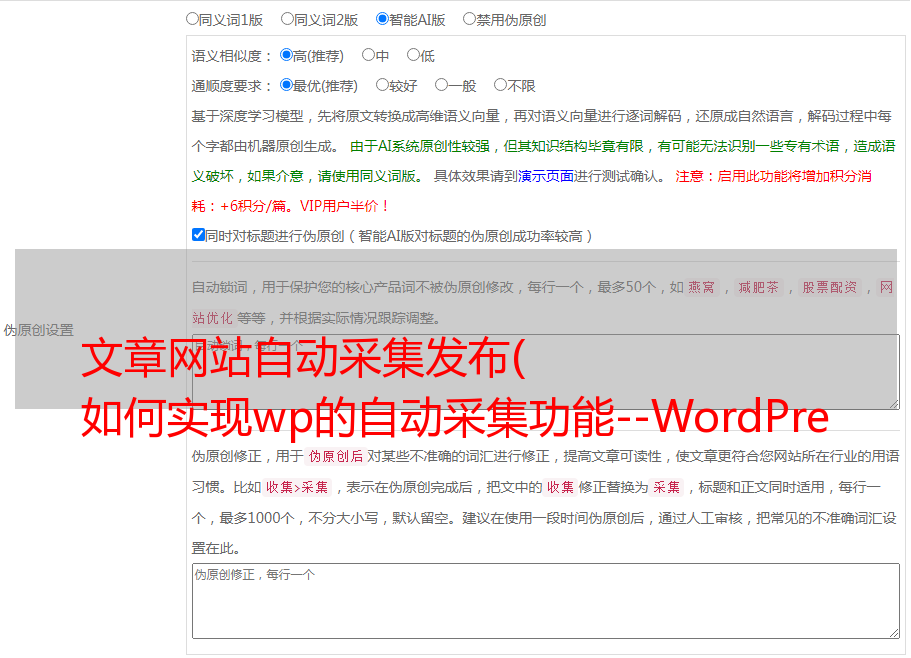Viewport: 911px width, 658px height.
Task: Open the 演示页面 link
Action: tap(545, 176)
